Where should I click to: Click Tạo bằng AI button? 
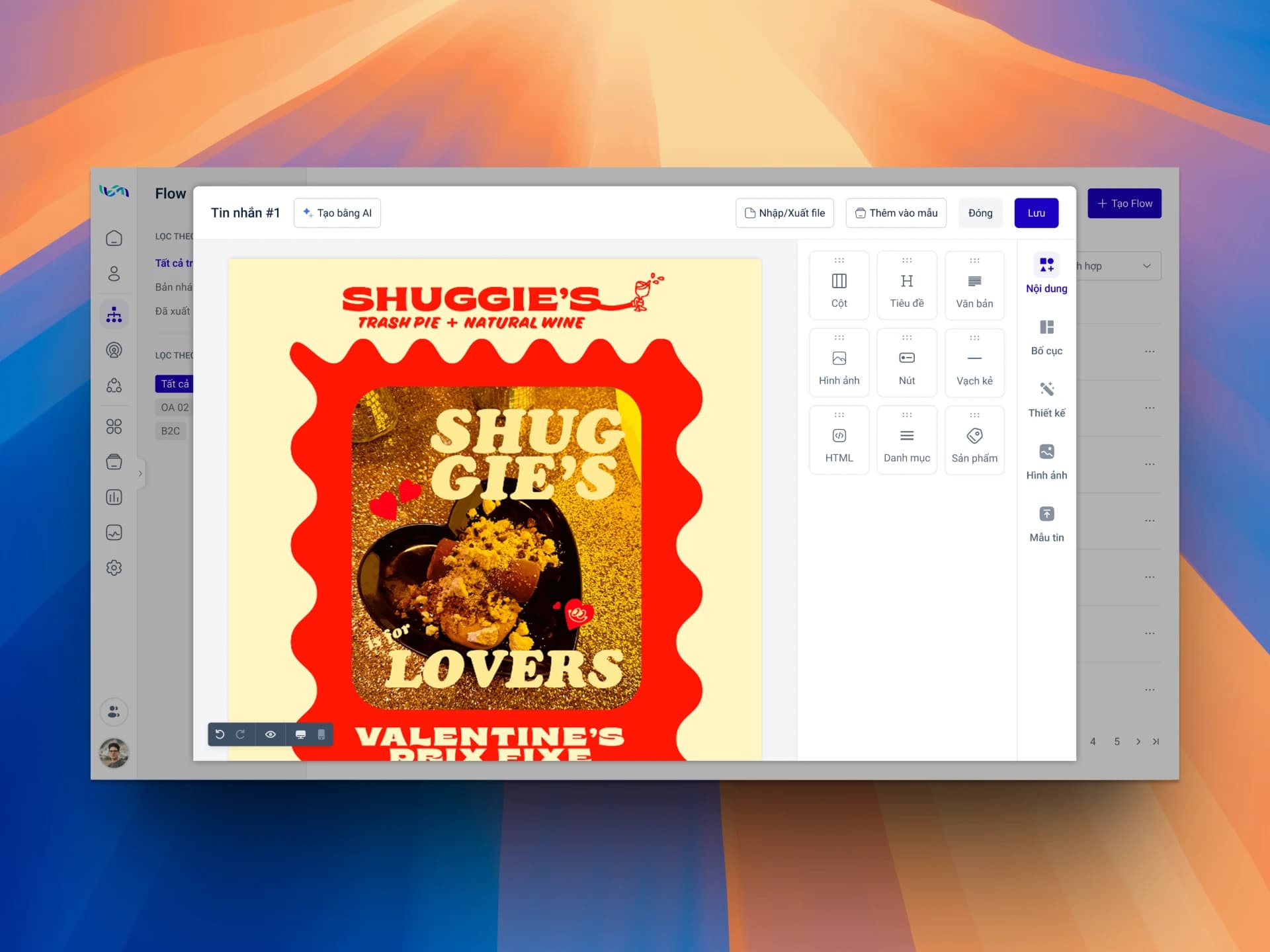tap(337, 213)
